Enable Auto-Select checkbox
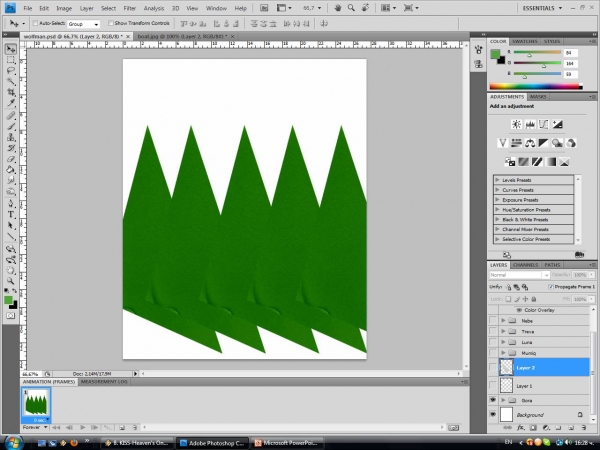Screen dimensions: 600x450 tap(35, 23)
